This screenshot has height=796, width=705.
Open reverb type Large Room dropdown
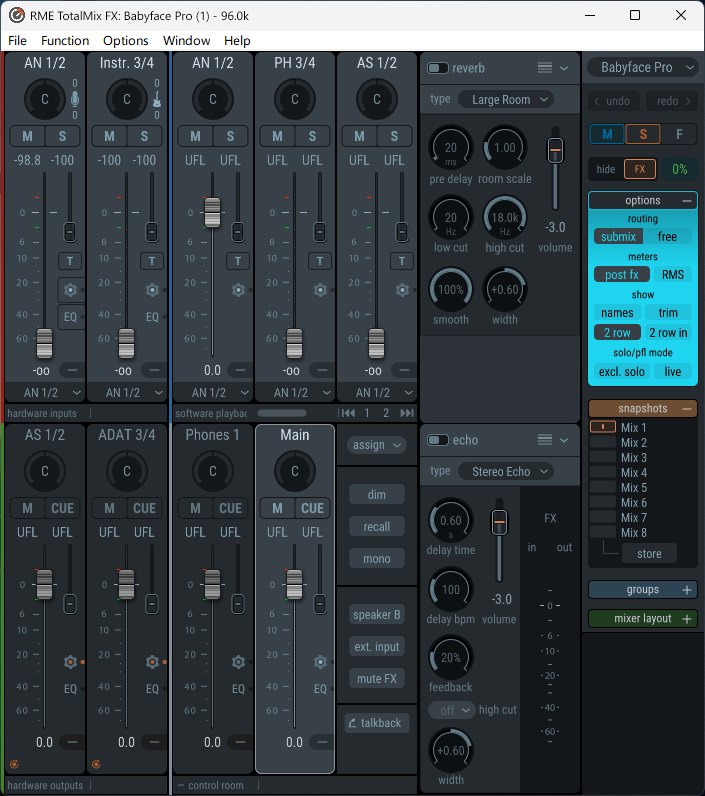506,100
